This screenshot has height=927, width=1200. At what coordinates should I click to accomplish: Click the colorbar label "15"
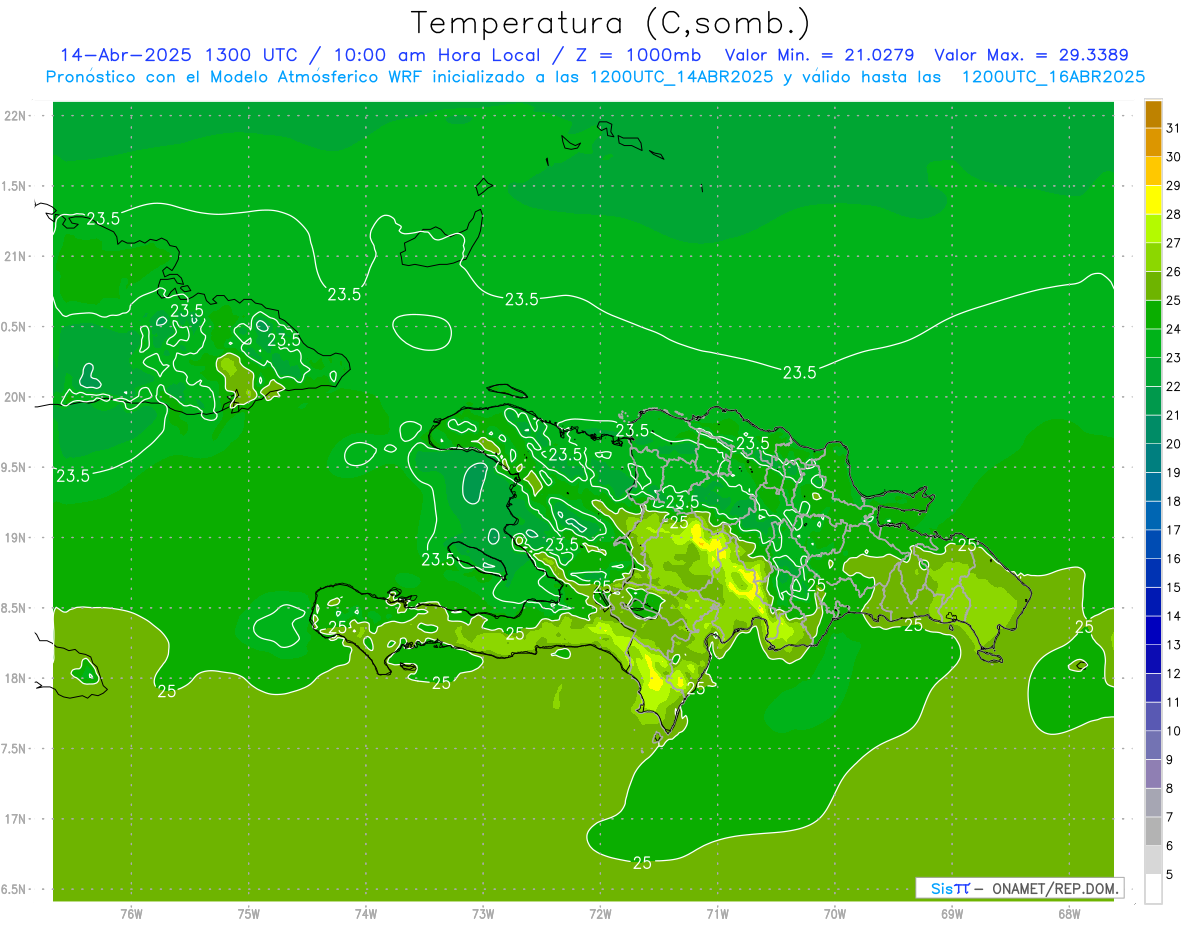(1174, 587)
